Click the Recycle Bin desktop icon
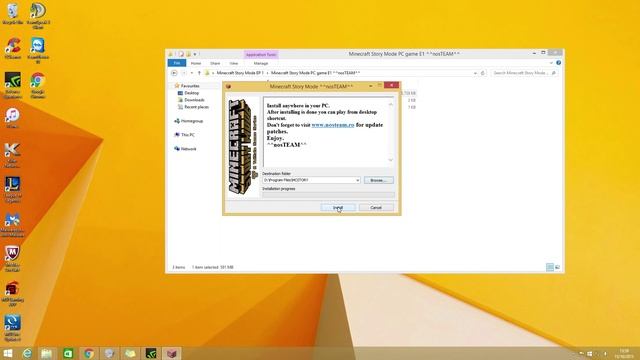Viewport: 640px width, 360px height. tap(13, 13)
